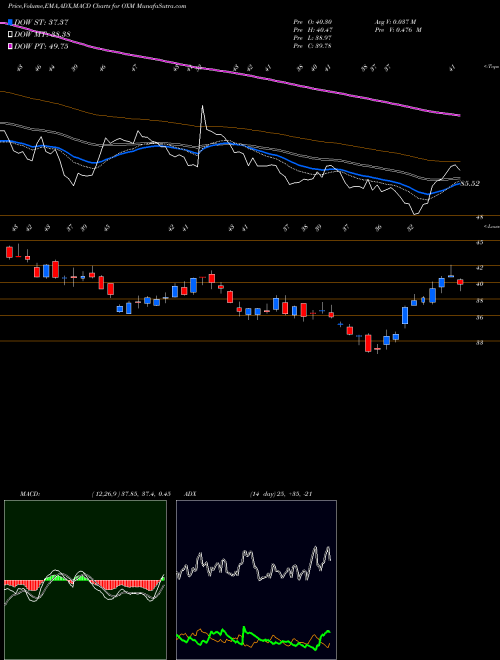Click the first red candlestick at chart left
This screenshot has height=660, width=500.
9,252
